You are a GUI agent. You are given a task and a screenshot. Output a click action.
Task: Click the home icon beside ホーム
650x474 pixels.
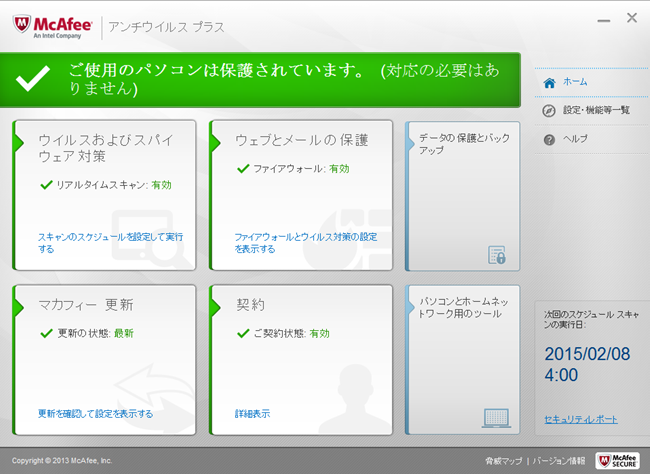point(549,83)
